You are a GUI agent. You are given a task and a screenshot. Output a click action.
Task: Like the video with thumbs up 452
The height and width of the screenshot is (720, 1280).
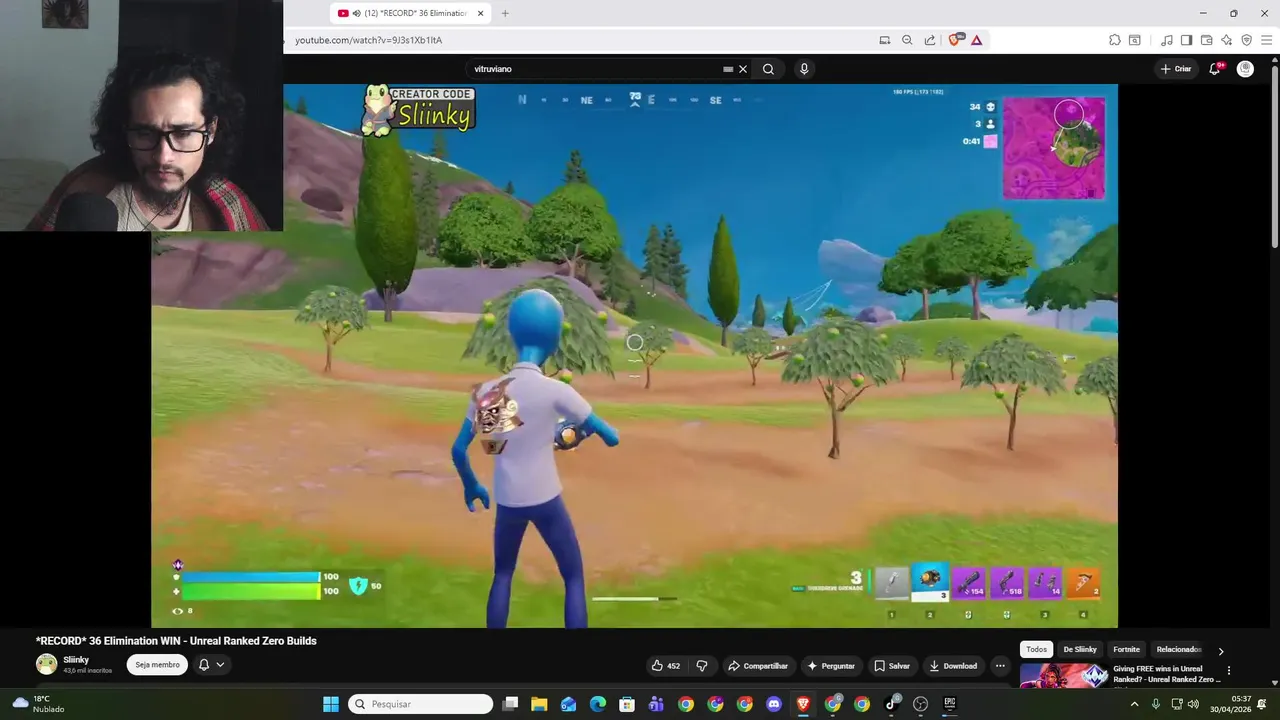(666, 666)
